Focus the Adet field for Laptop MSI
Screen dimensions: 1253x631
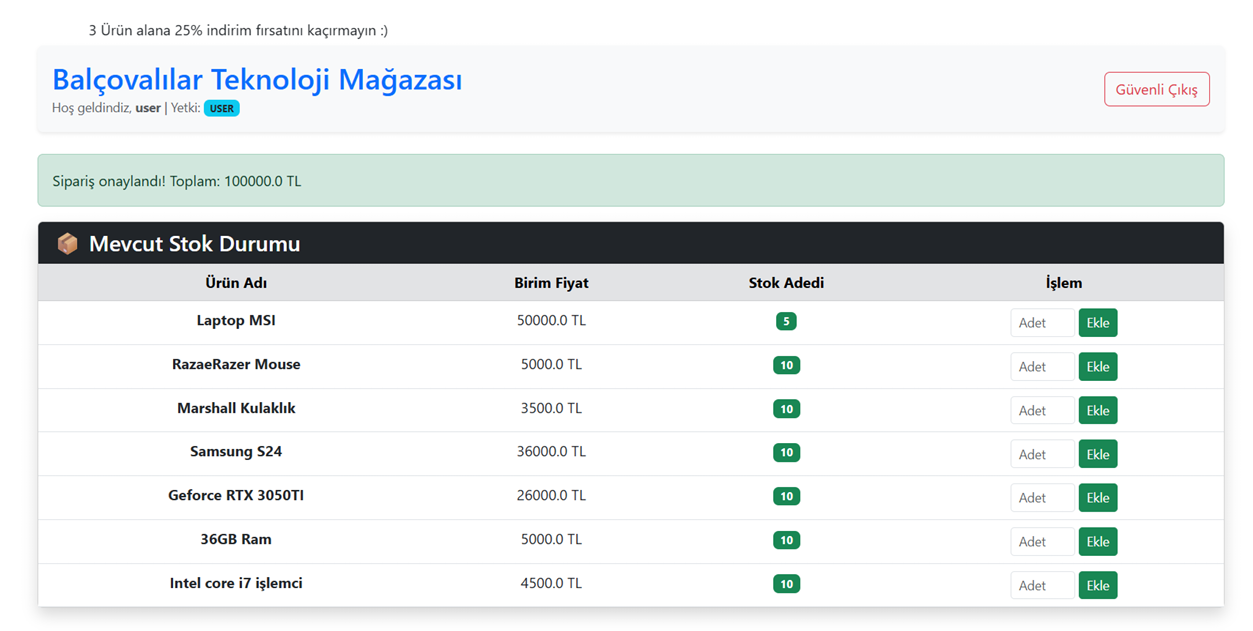1042,323
